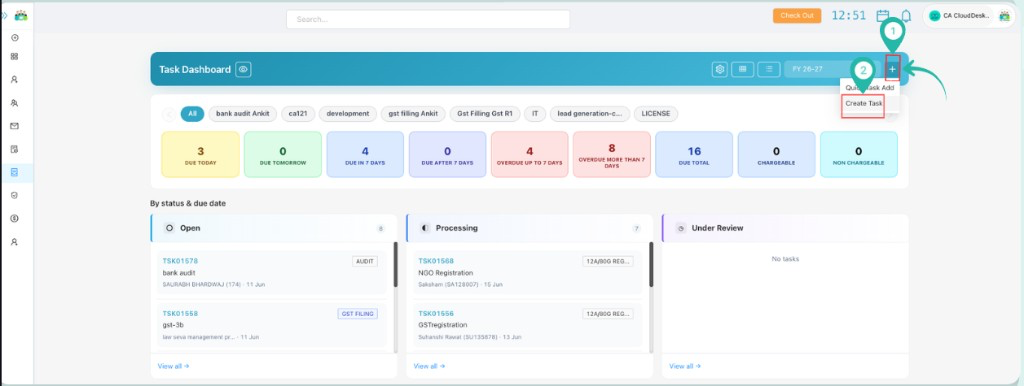
Task: Choose Create Task from the dropdown menu
Action: (863, 104)
